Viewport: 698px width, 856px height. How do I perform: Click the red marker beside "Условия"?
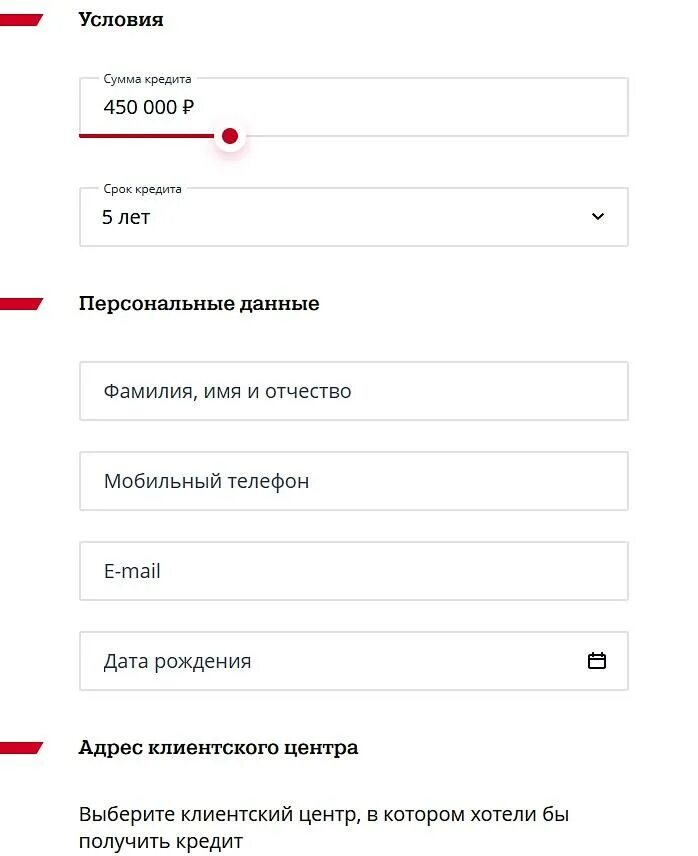[20, 20]
